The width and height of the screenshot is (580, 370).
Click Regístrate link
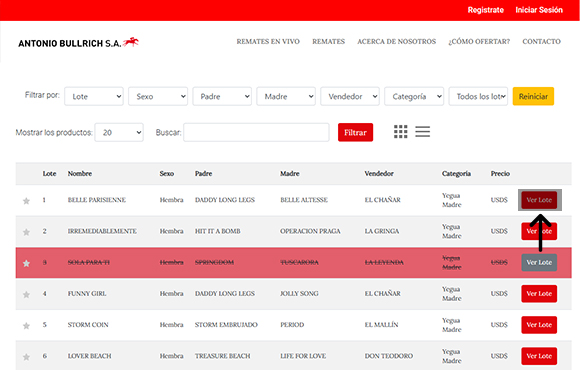pos(486,10)
